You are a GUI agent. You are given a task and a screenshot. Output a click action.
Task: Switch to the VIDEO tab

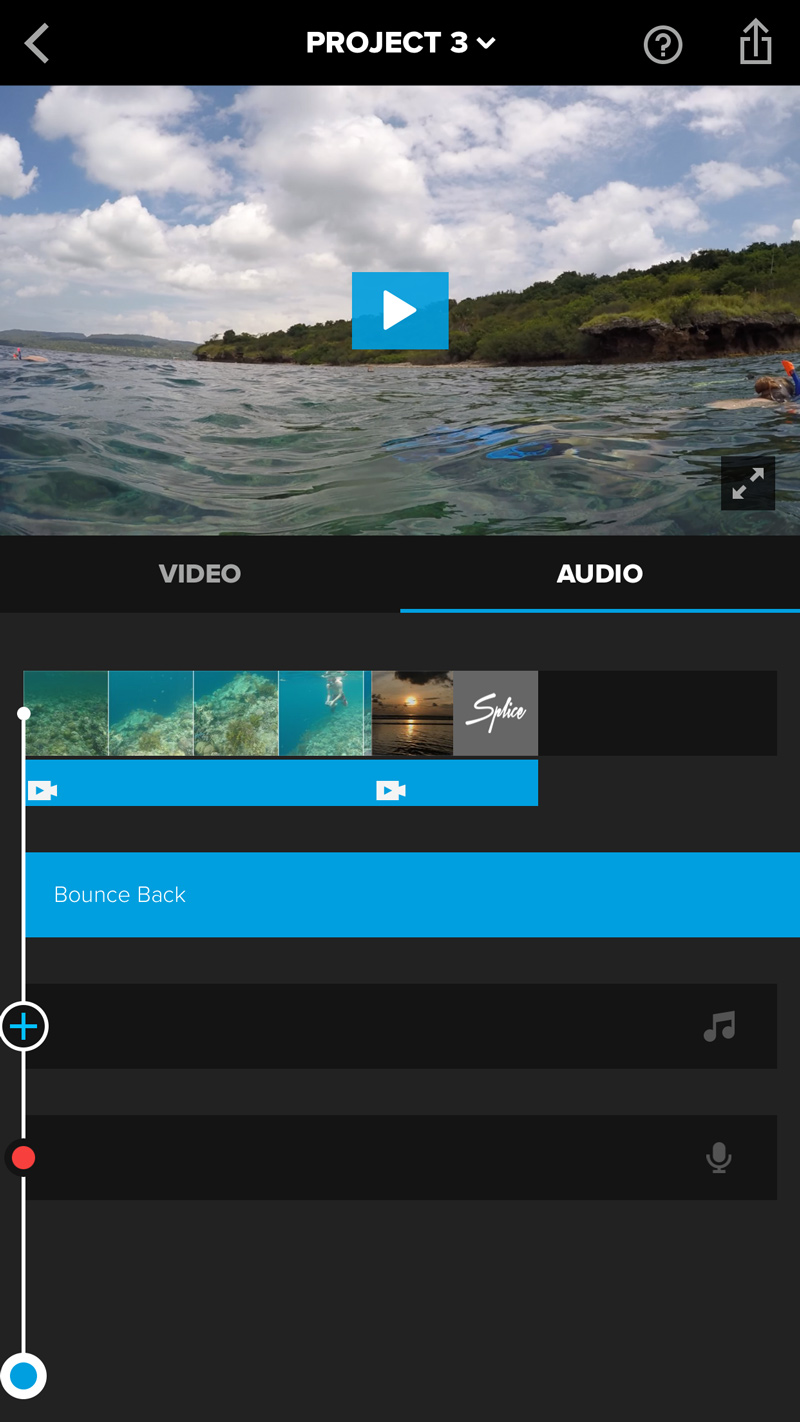pyautogui.click(x=200, y=574)
